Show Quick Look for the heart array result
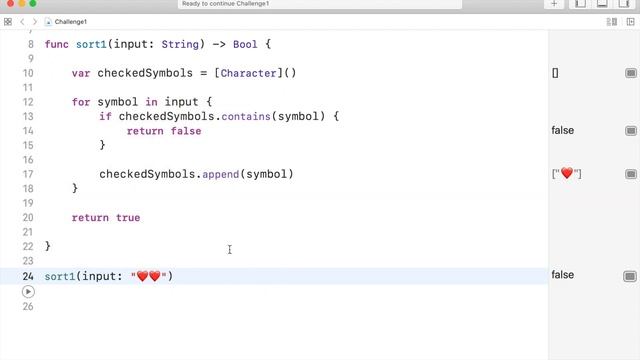The width and height of the screenshot is (640, 360). 631,174
